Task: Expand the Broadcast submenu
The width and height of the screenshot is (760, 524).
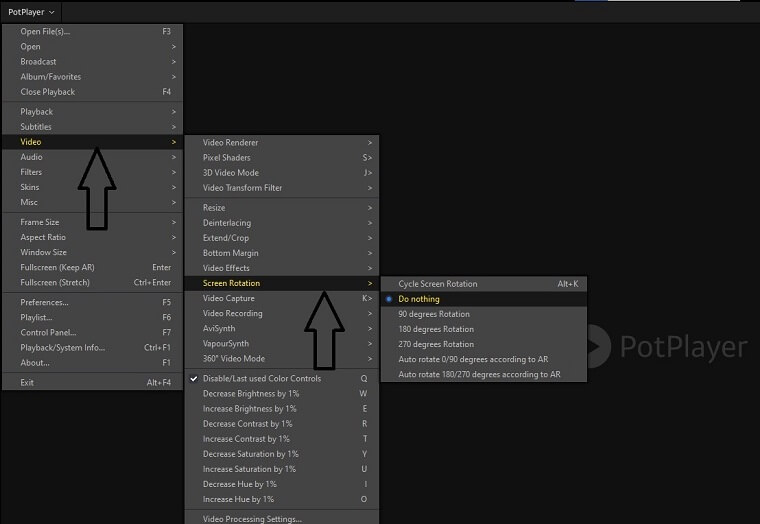Action: click(x=93, y=62)
